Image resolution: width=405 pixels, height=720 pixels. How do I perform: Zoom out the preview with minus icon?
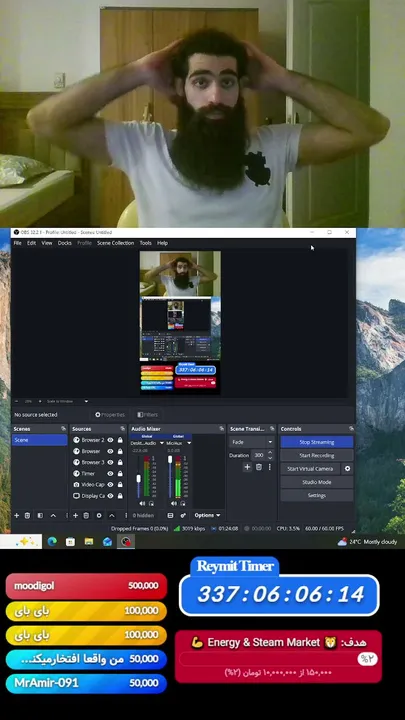point(17,401)
